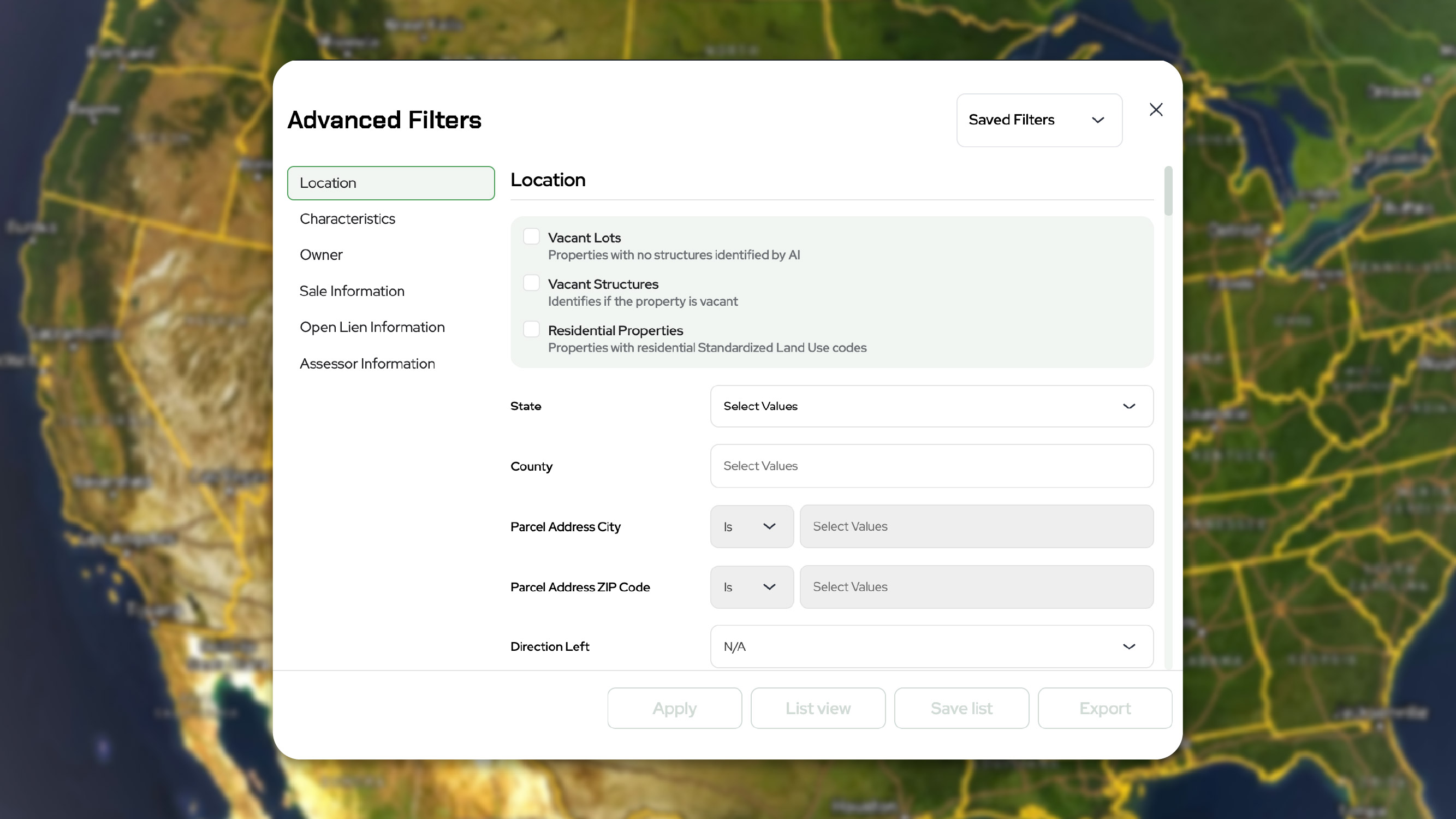Close the Advanced Filters dialog

1156,110
